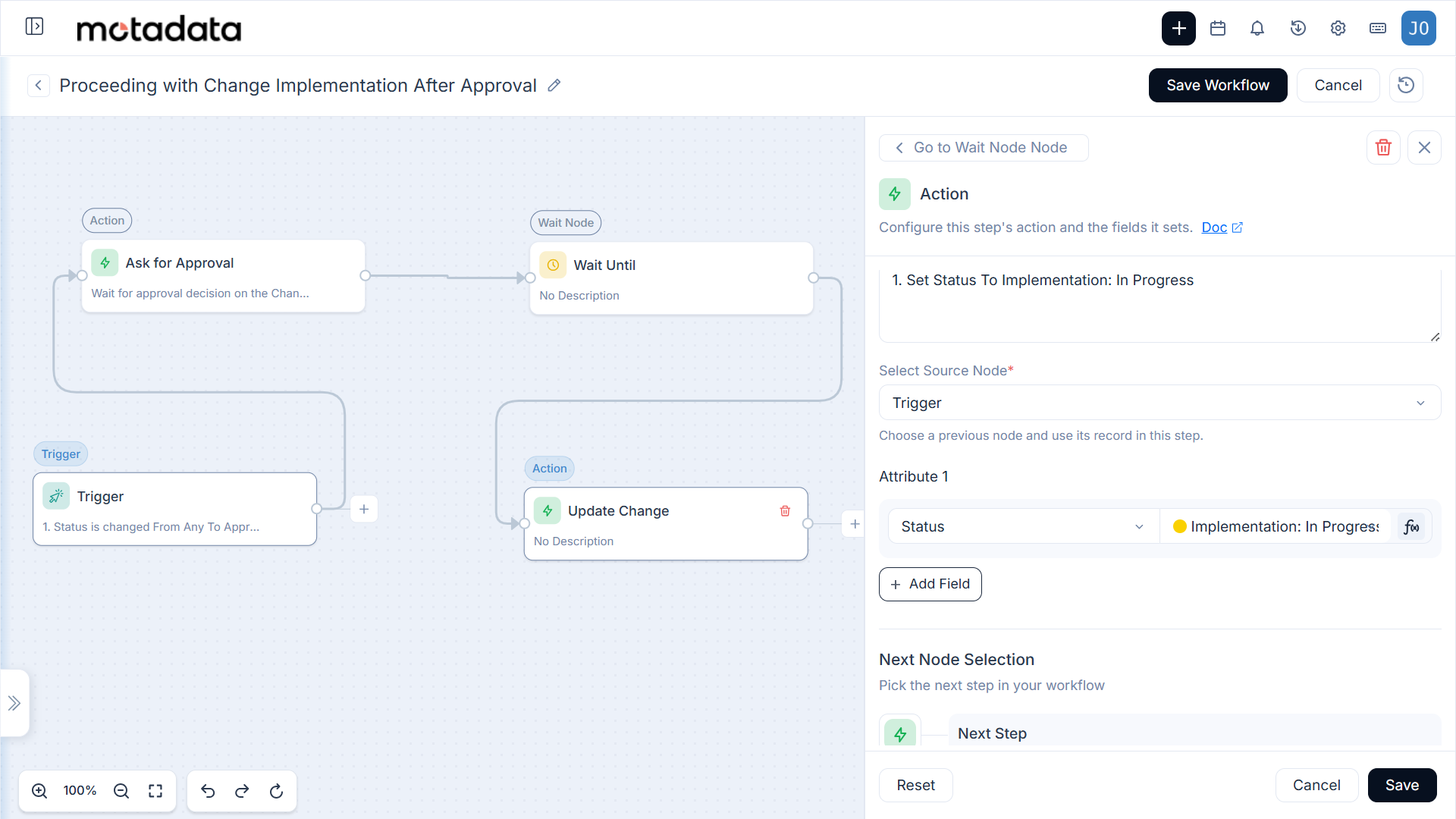Image resolution: width=1456 pixels, height=819 pixels.
Task: Close the Action configuration panel
Action: coord(1424,147)
